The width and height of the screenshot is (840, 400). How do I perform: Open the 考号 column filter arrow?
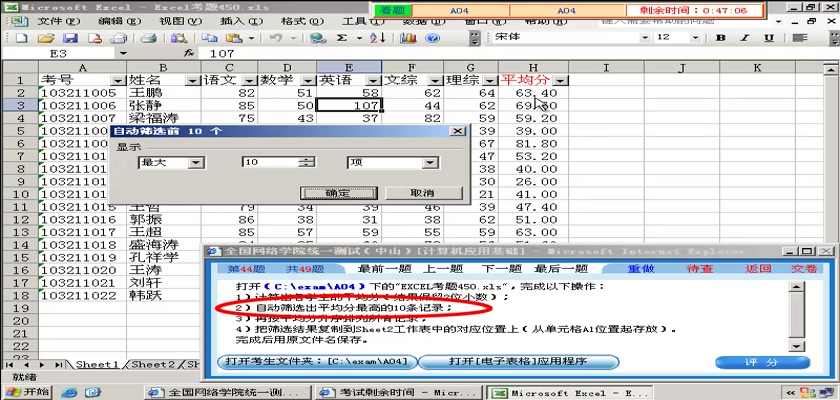118,80
